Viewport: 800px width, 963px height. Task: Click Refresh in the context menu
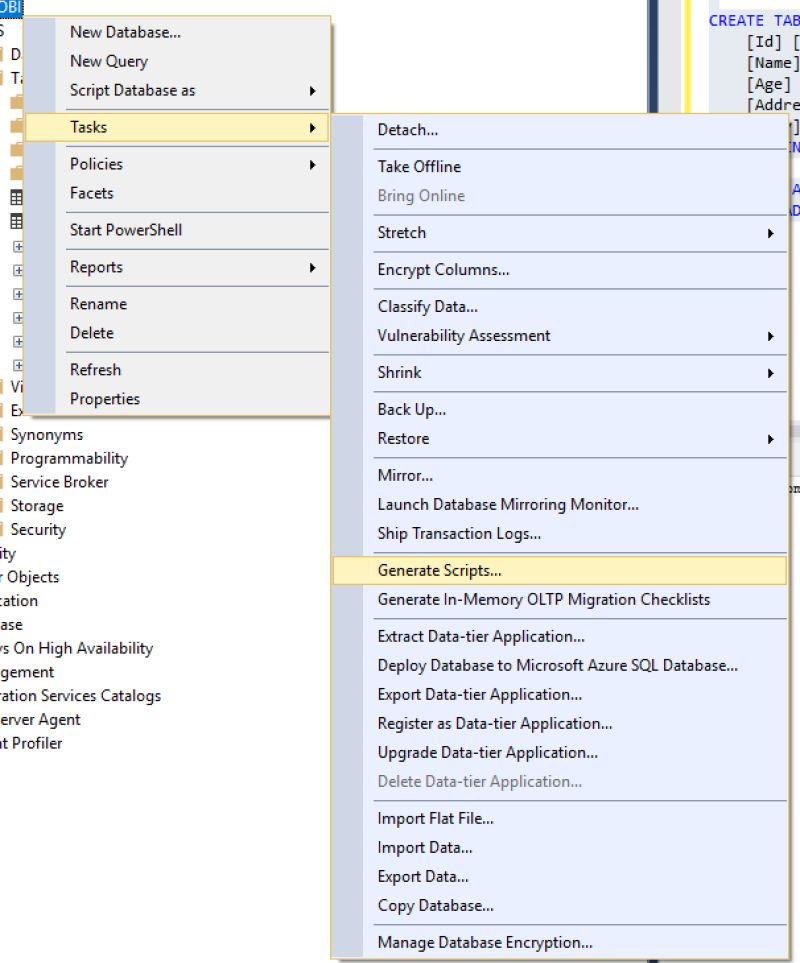point(96,369)
